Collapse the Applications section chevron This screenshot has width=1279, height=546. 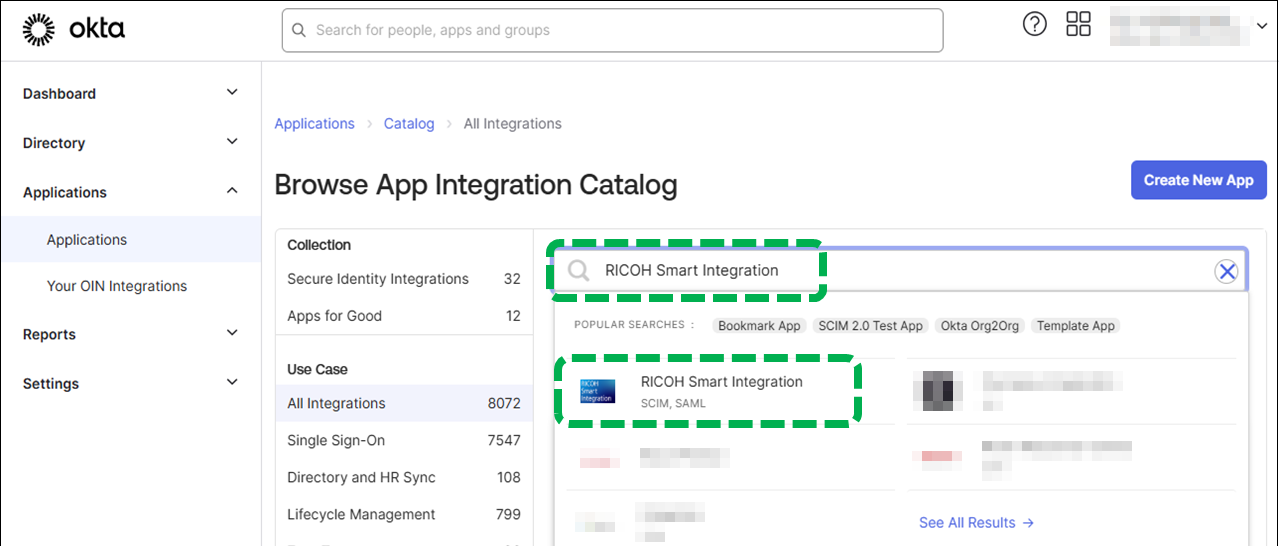tap(232, 191)
